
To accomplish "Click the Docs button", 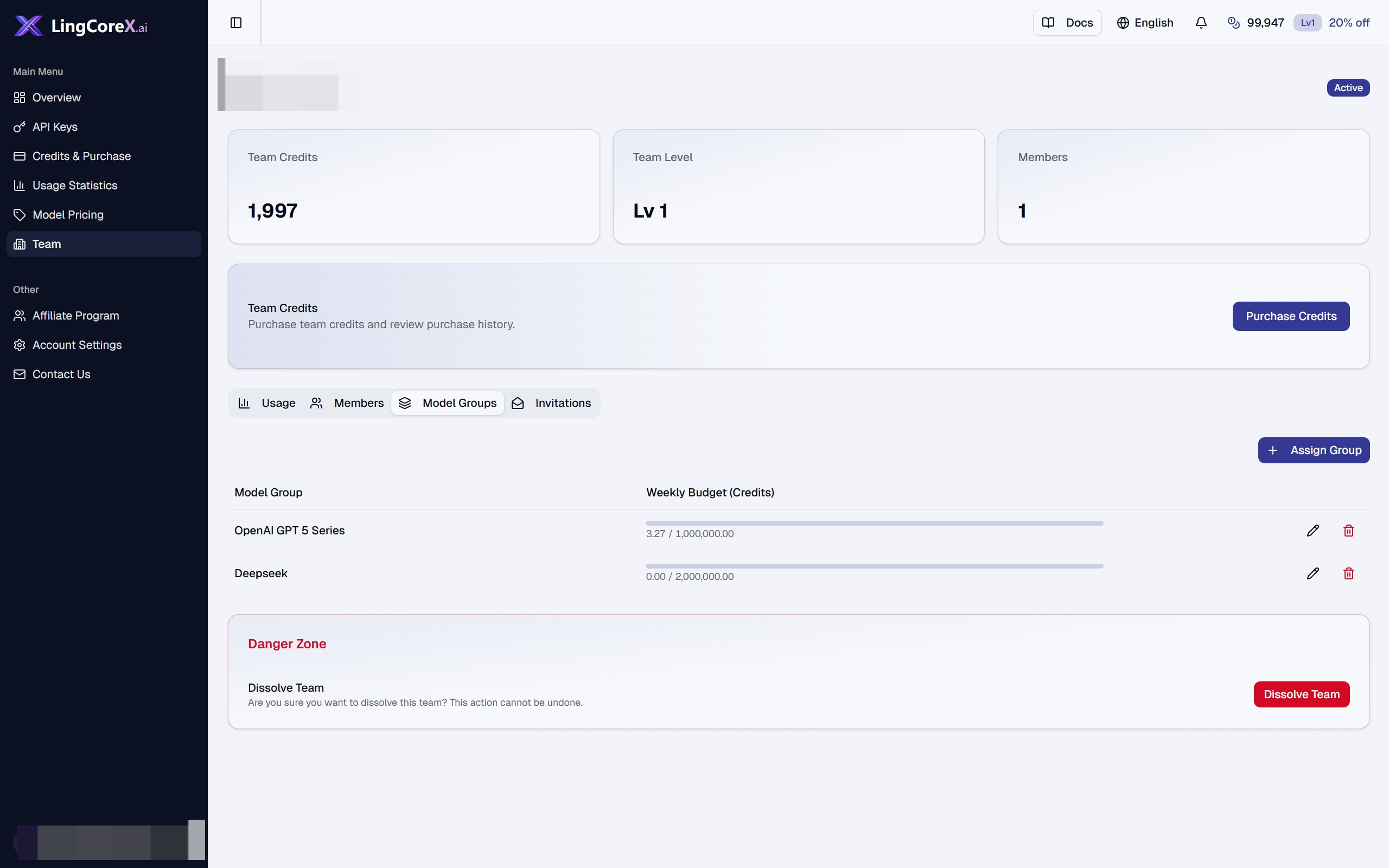I will [1067, 22].
